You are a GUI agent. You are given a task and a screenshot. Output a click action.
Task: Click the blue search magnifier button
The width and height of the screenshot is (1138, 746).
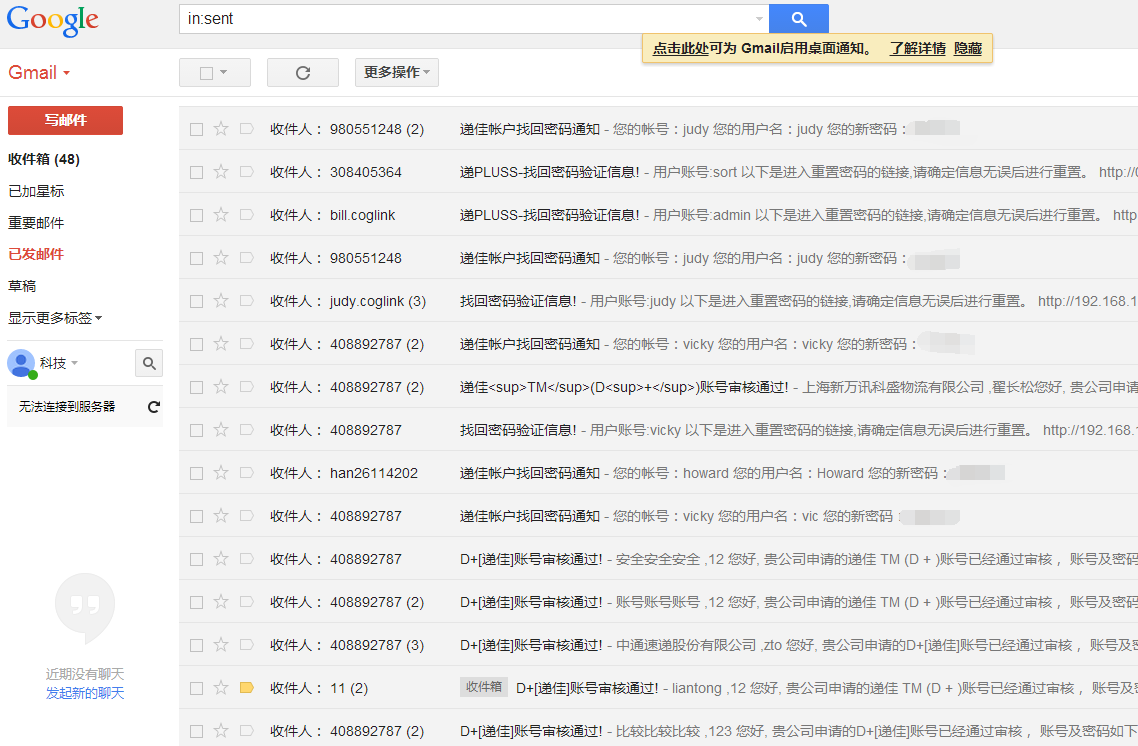pyautogui.click(x=798, y=19)
